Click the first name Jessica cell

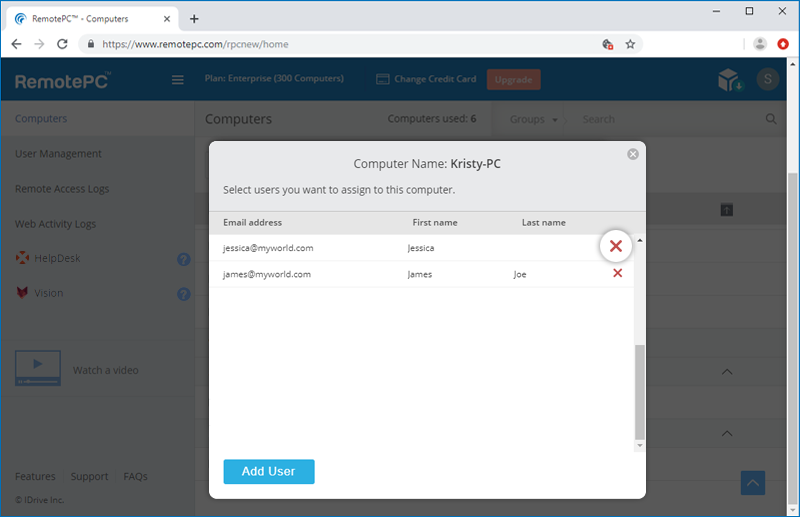click(x=421, y=248)
